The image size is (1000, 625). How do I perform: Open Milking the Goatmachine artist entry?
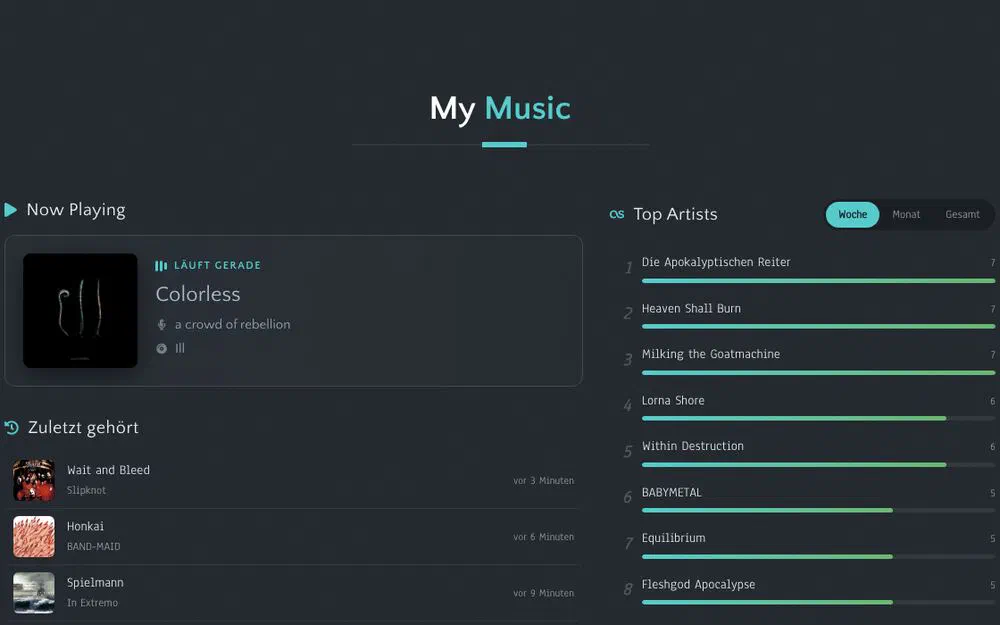click(710, 354)
